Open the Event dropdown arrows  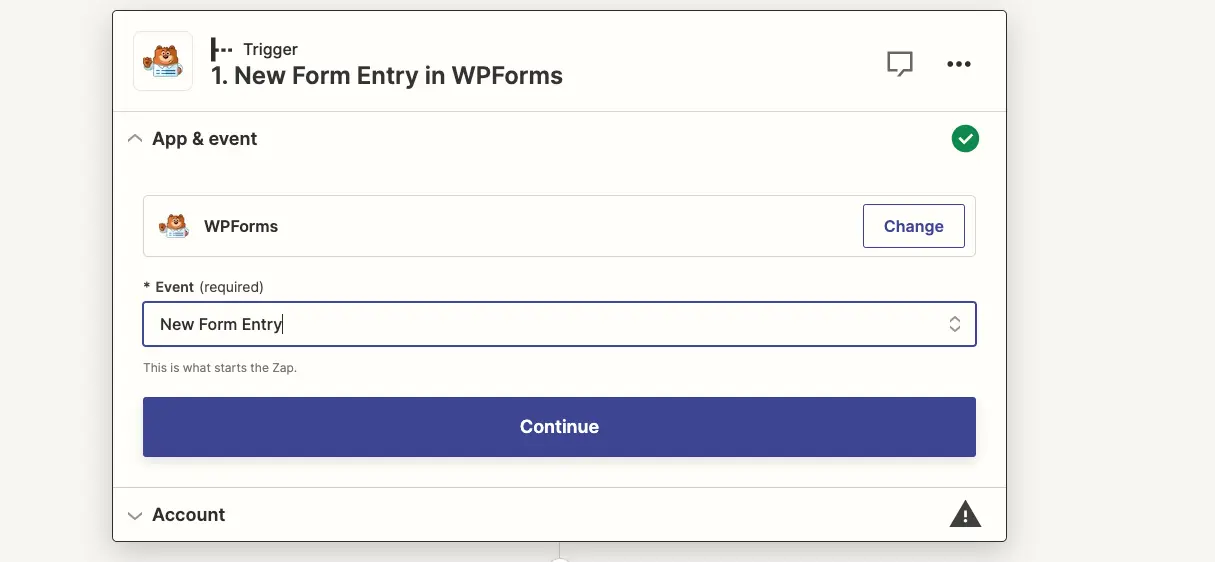tap(955, 324)
